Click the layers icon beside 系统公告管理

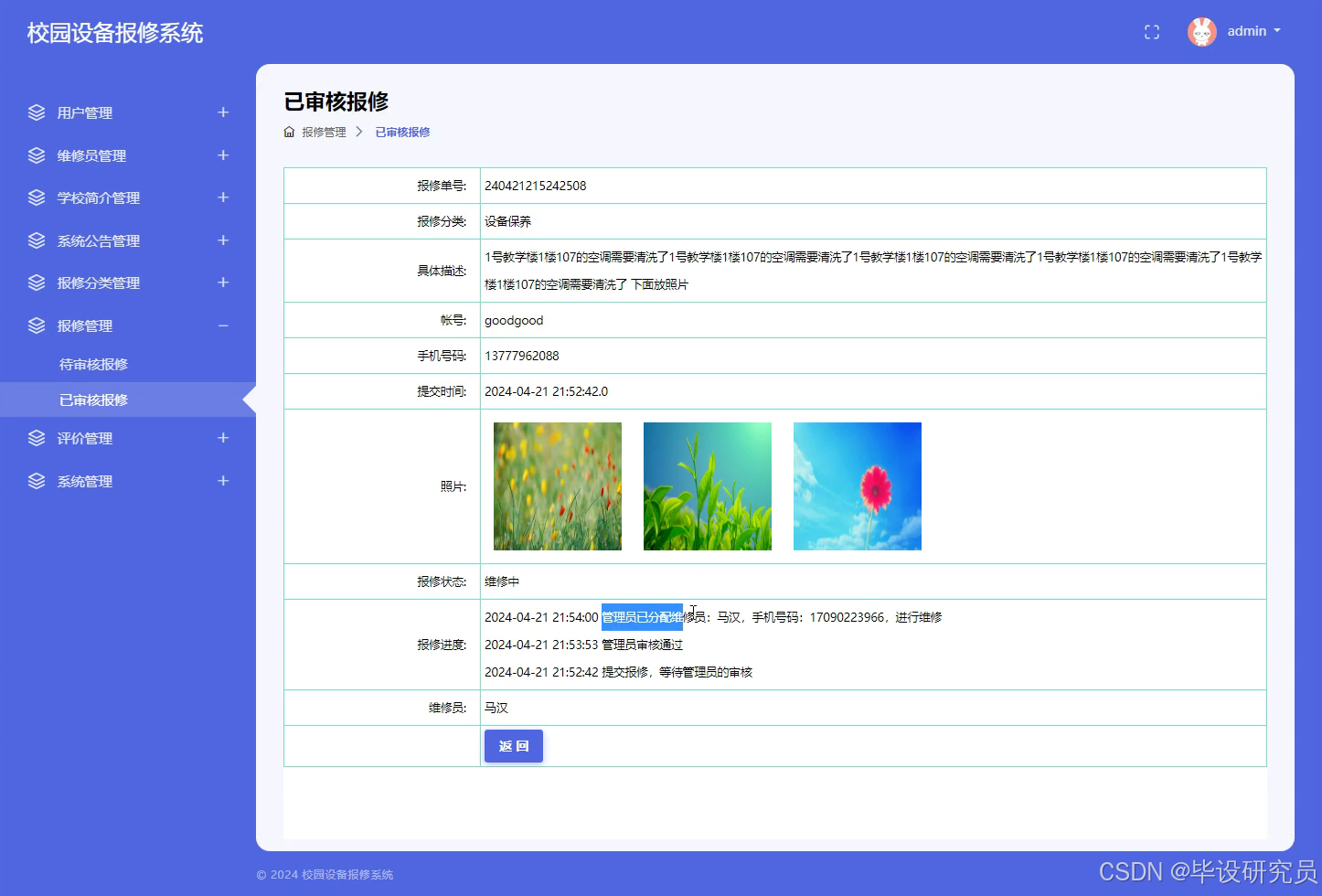(37, 240)
